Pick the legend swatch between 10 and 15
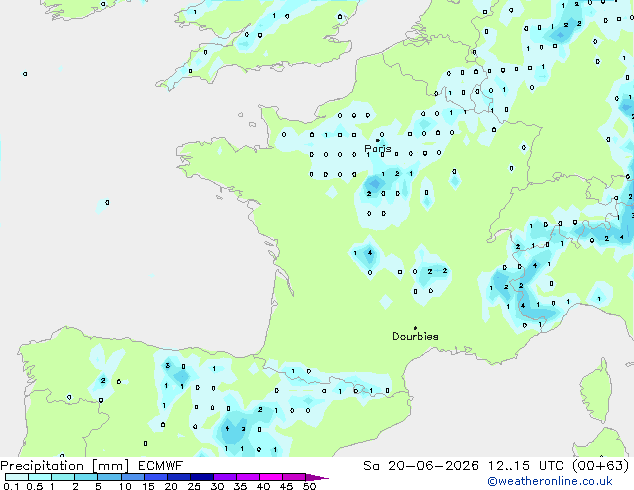Image resolution: width=634 pixels, height=490 pixels. (x=133, y=477)
